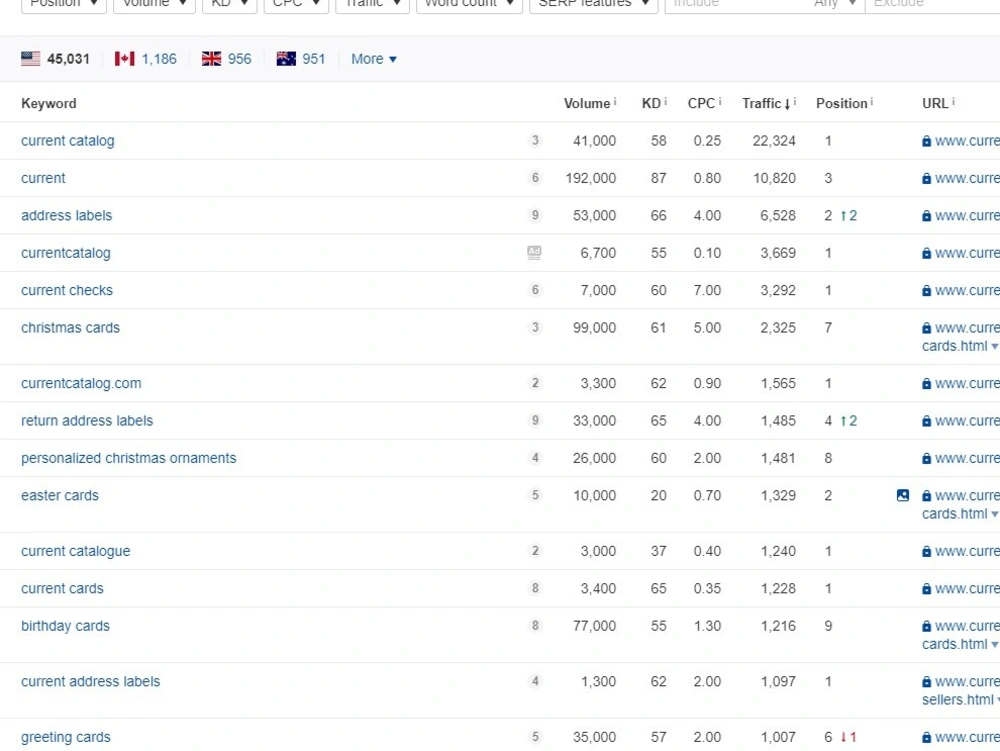The image size is (1000, 751).
Task: Click the CPC column info icon
Action: (x=719, y=101)
